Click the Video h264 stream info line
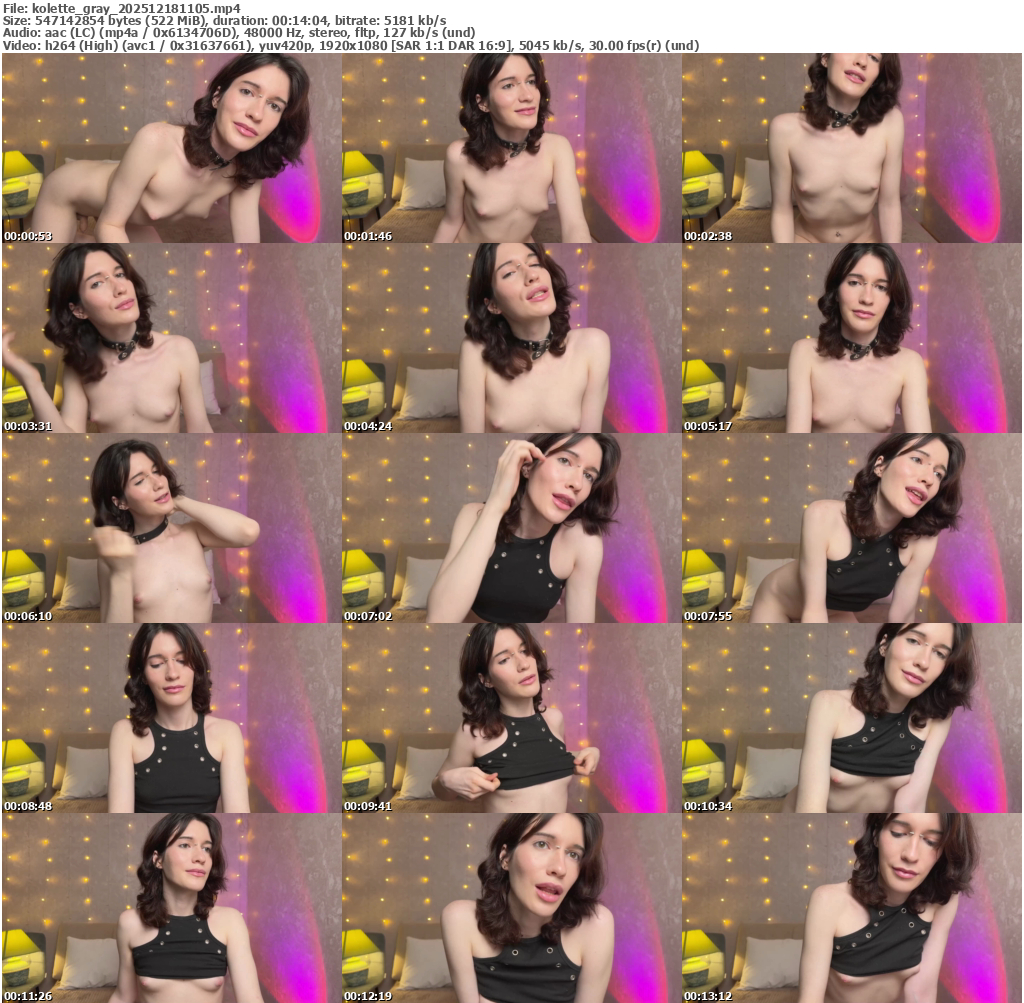 click(x=350, y=45)
